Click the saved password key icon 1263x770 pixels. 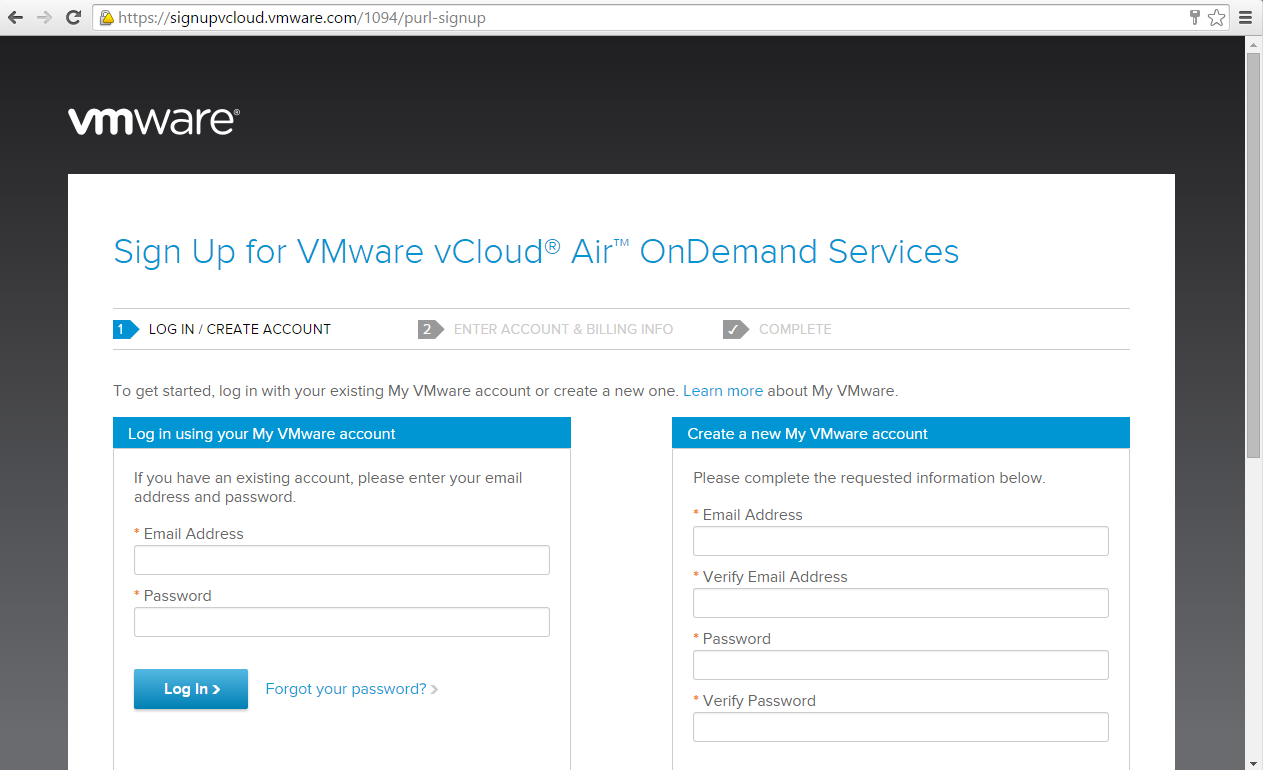coord(1195,17)
